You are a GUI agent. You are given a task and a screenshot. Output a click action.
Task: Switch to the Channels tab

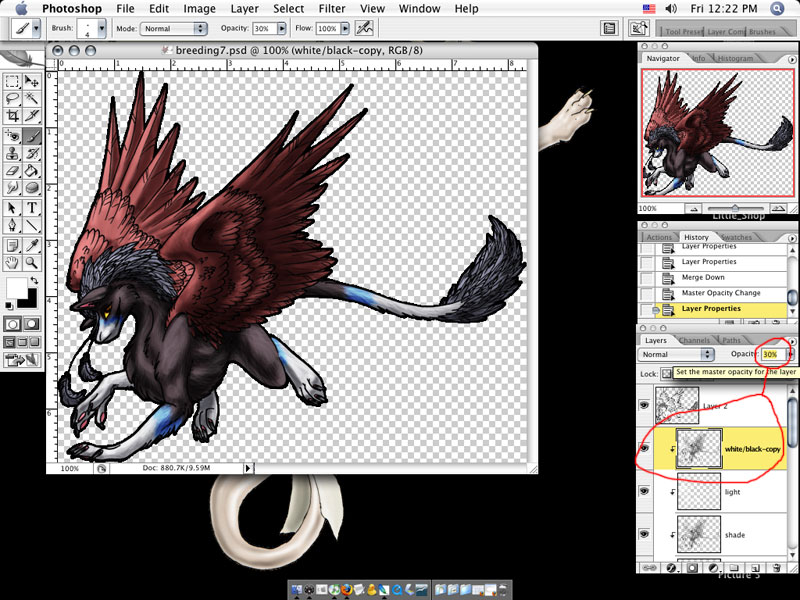pyautogui.click(x=694, y=340)
